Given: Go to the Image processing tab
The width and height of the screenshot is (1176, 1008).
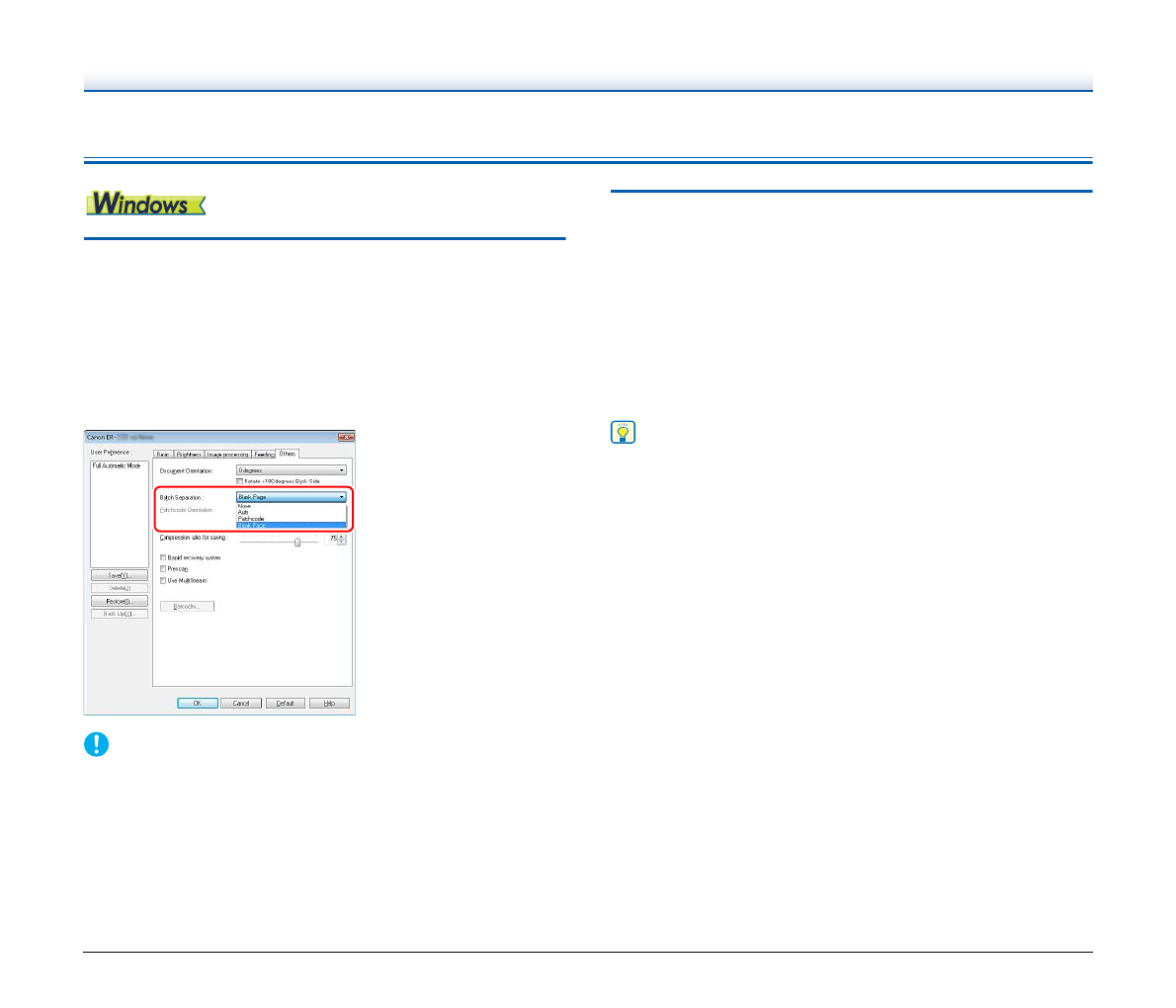Looking at the screenshot, I should click(227, 454).
